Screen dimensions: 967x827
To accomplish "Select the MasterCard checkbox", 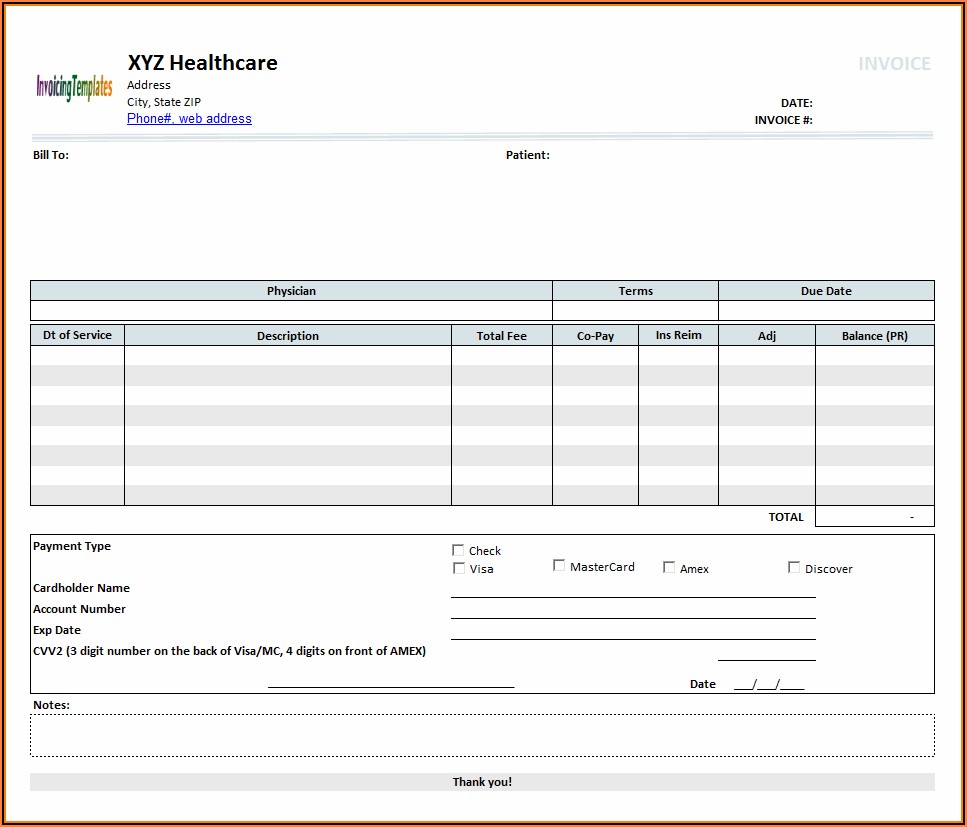I will tap(559, 566).
